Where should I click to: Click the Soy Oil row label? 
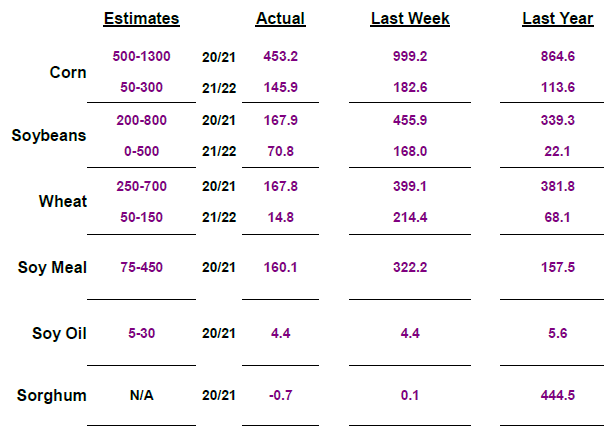click(58, 333)
